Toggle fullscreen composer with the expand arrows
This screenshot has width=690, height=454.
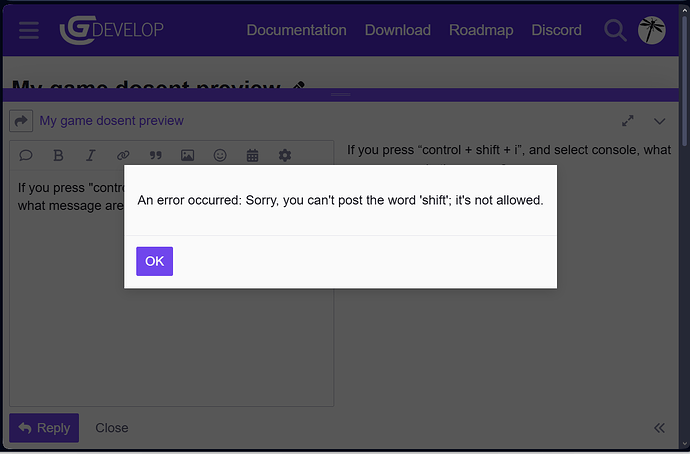pos(628,121)
